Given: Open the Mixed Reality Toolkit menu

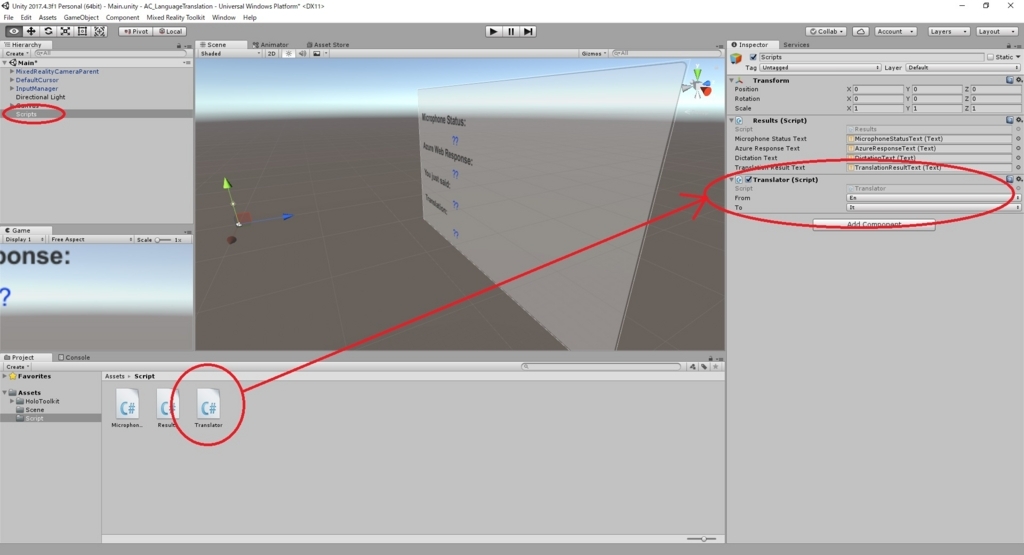Looking at the screenshot, I should 176,18.
